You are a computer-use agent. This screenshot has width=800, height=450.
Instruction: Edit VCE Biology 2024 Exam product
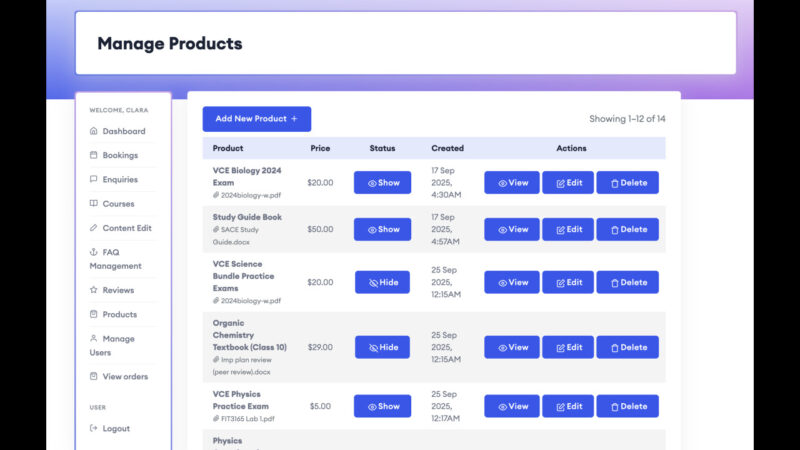point(568,183)
